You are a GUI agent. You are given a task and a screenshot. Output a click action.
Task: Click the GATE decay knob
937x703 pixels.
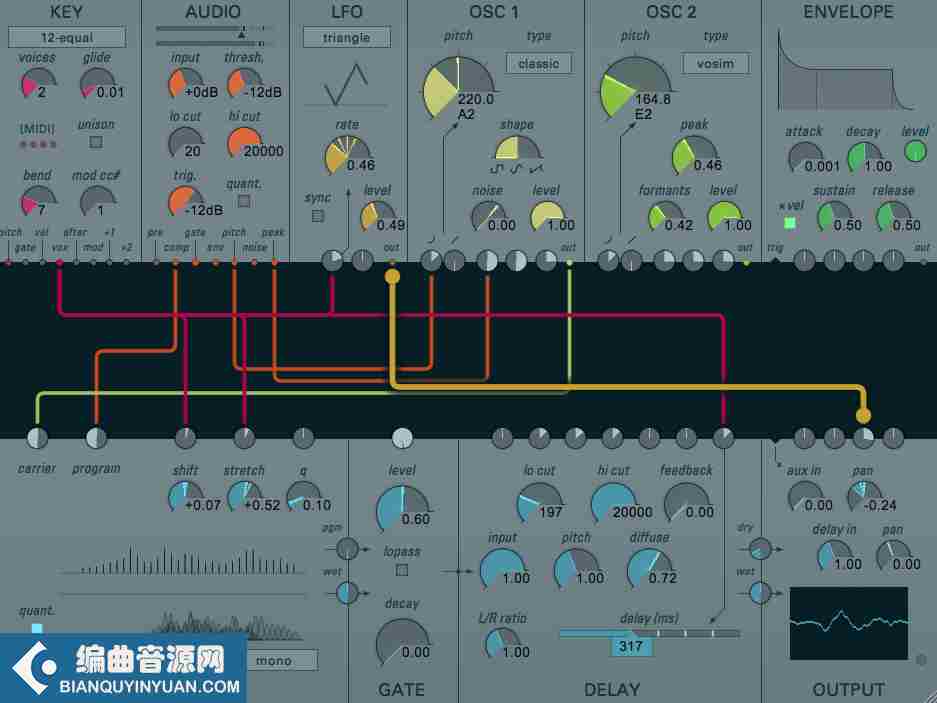pyautogui.click(x=402, y=641)
